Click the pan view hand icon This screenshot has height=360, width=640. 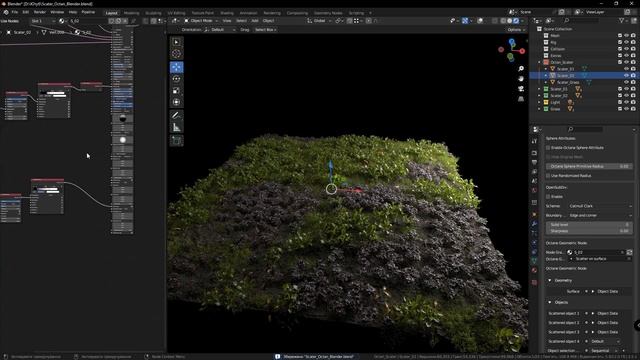point(521,79)
